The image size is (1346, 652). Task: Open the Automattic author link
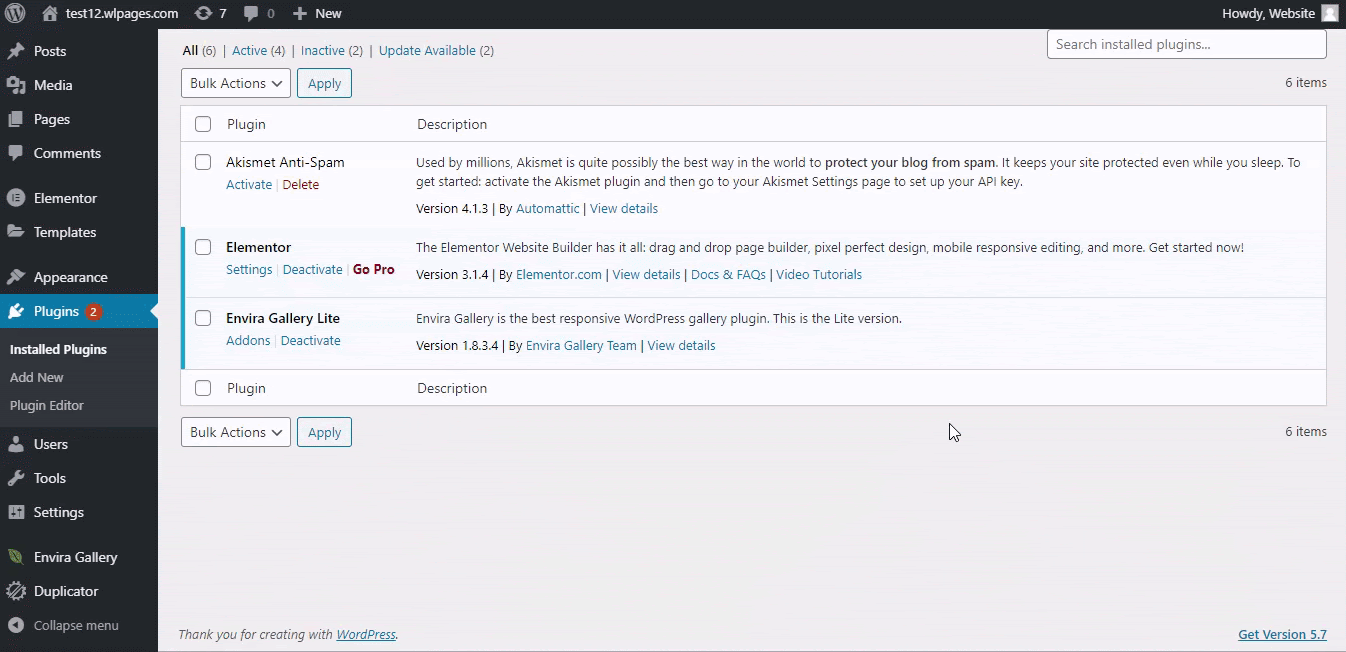[548, 208]
